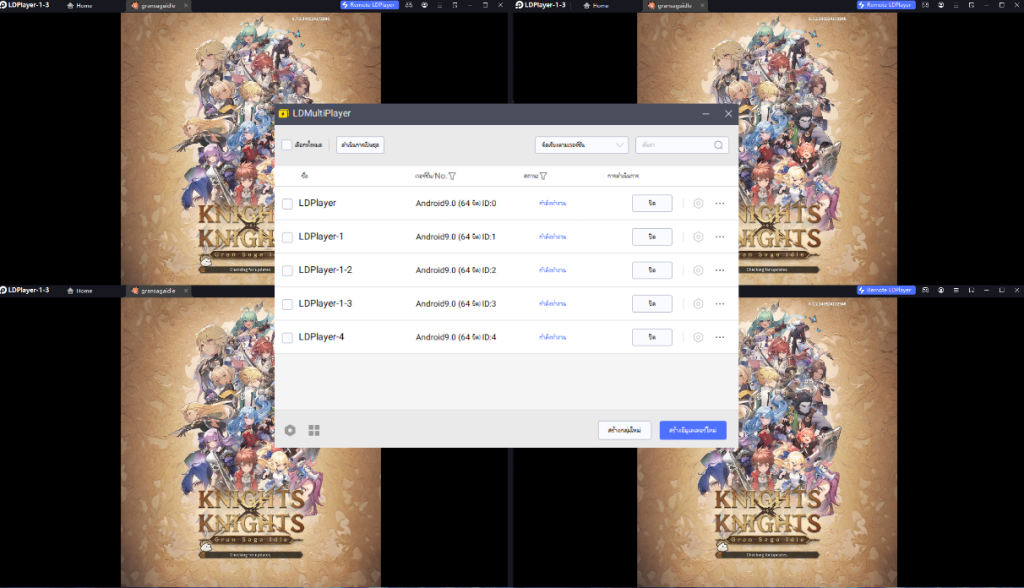Click Remote LDPlayer in bottom-right emulator window
The height and width of the screenshot is (588, 1024).
click(x=886, y=290)
